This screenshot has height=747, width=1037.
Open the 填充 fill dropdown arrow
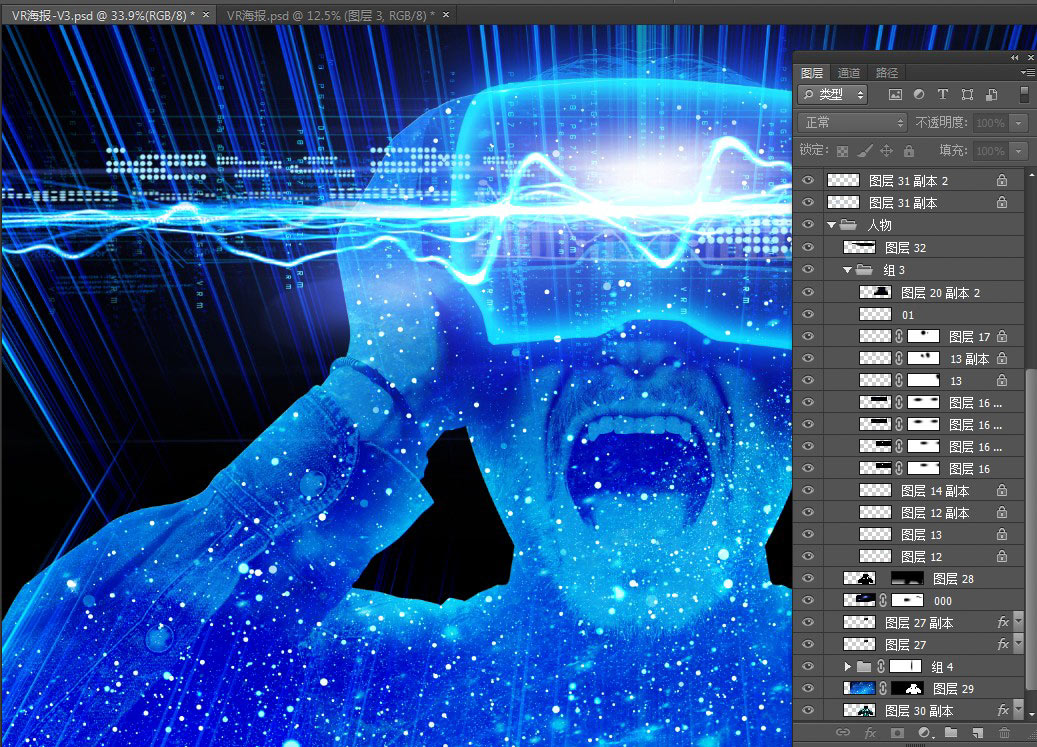click(1018, 151)
